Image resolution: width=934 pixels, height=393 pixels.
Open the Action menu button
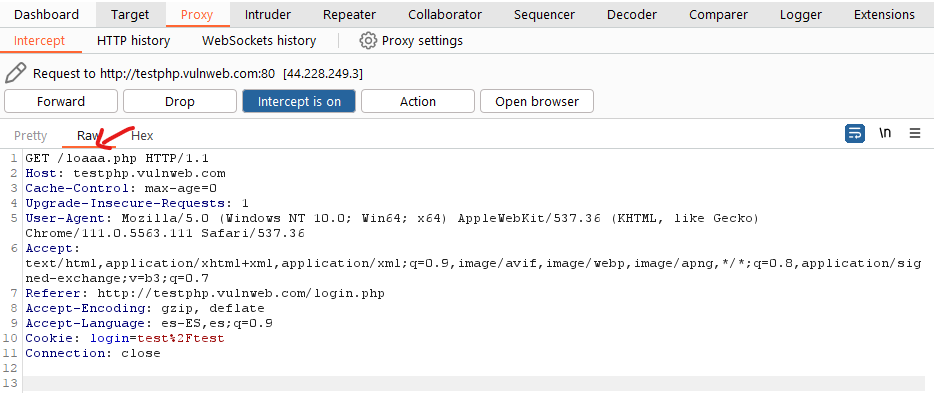418,101
